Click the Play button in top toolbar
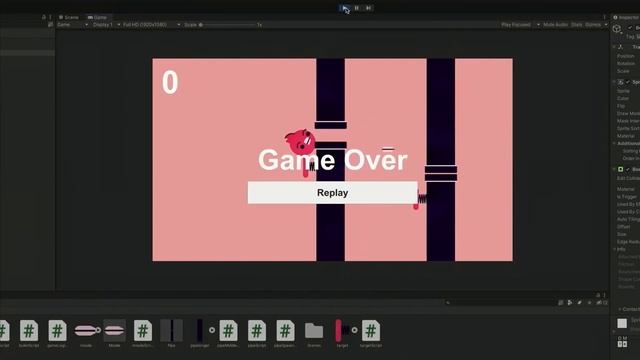This screenshot has height=360, width=640. (x=345, y=8)
